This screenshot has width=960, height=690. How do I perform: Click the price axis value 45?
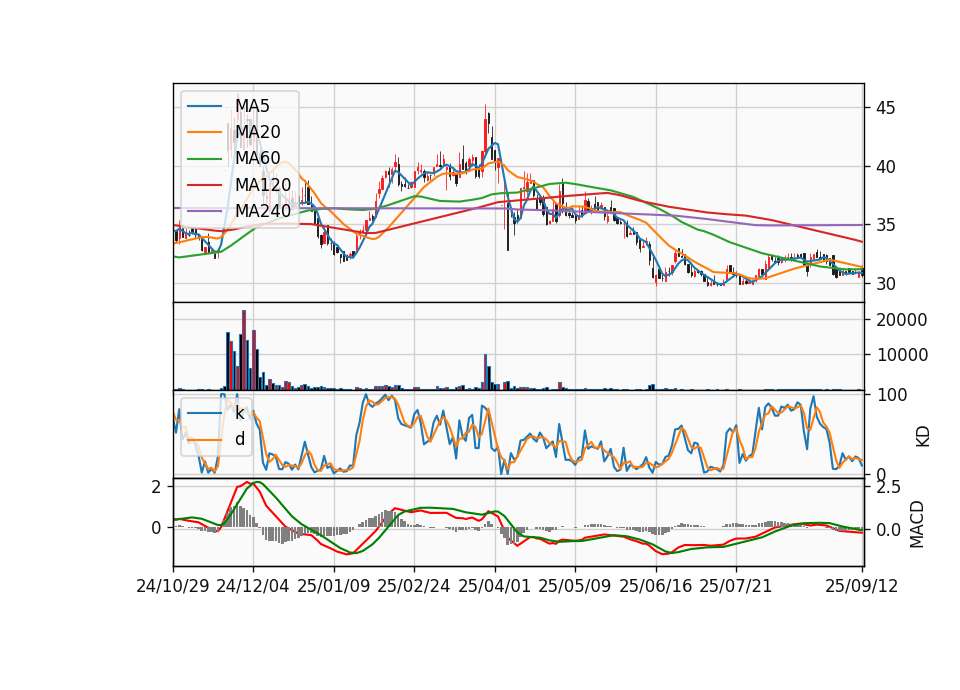[885, 108]
